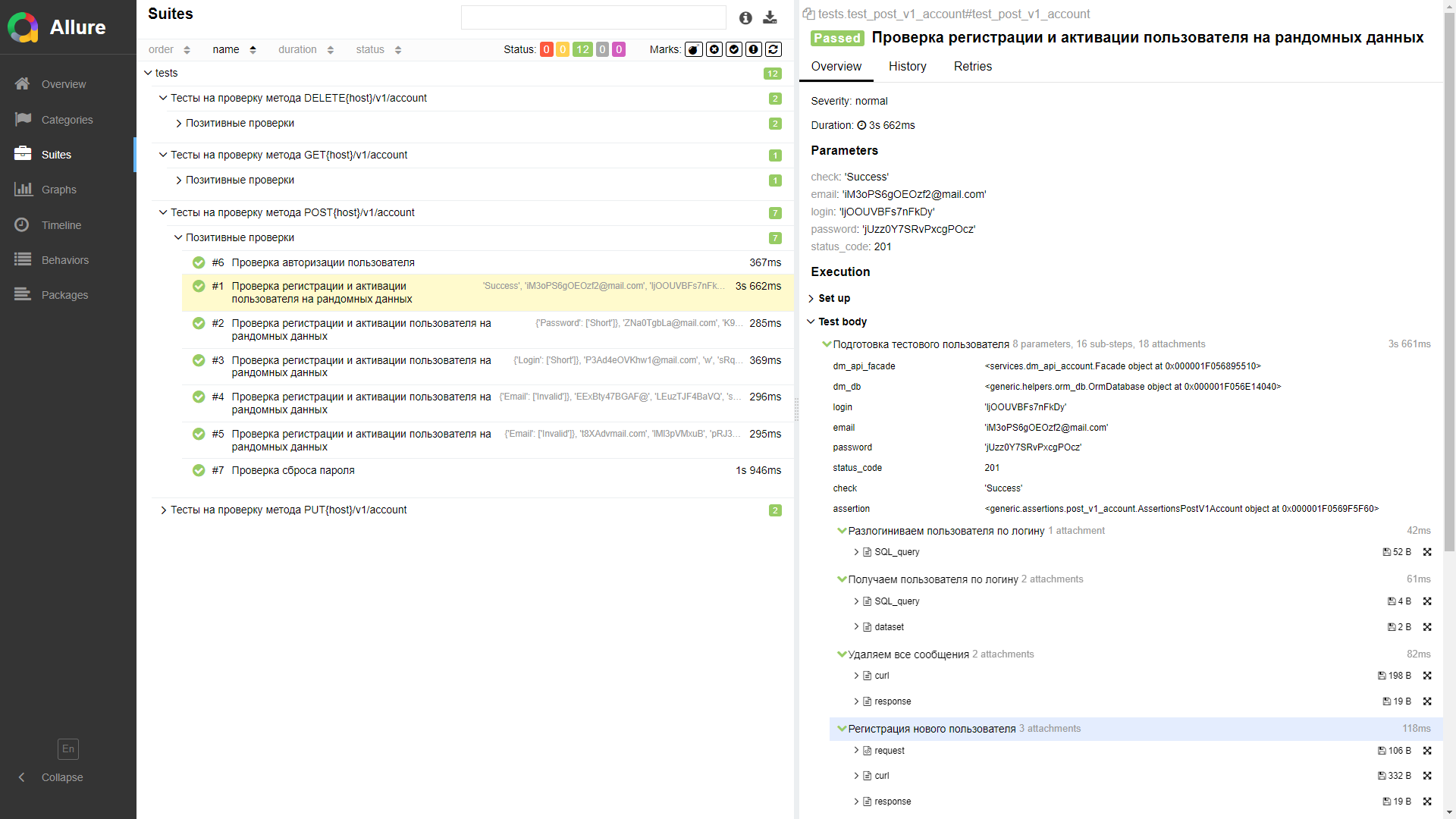Viewport: 1456px width, 819px height.
Task: Open the Categories sidebar page
Action: pyautogui.click(x=67, y=120)
